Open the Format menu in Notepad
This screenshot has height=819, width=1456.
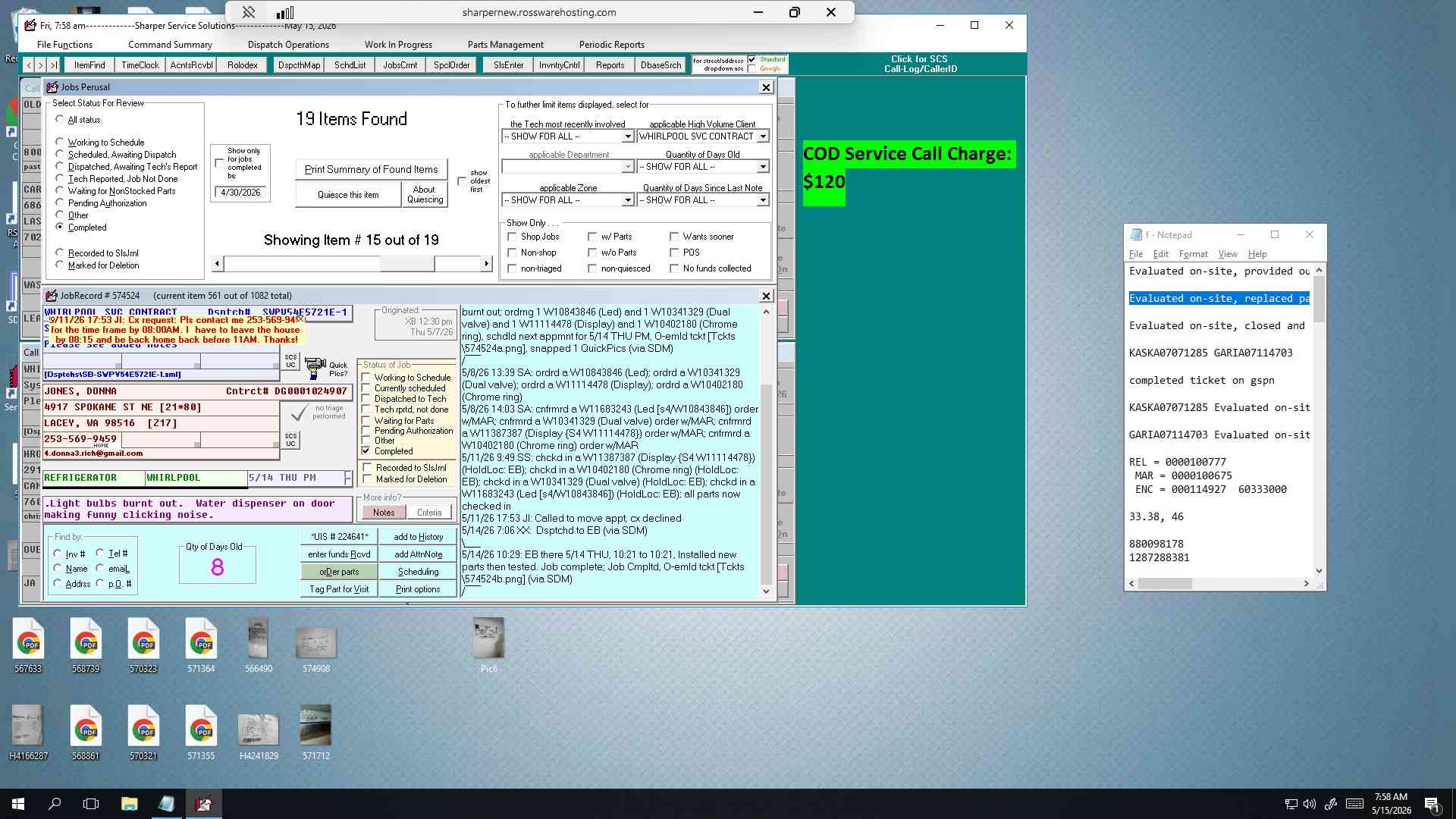tap(1193, 254)
